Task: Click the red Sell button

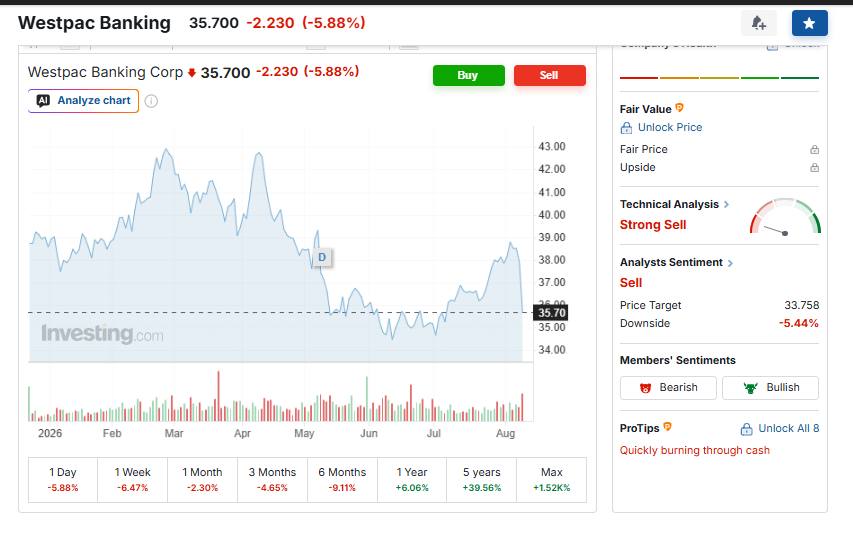Action: pyautogui.click(x=549, y=75)
